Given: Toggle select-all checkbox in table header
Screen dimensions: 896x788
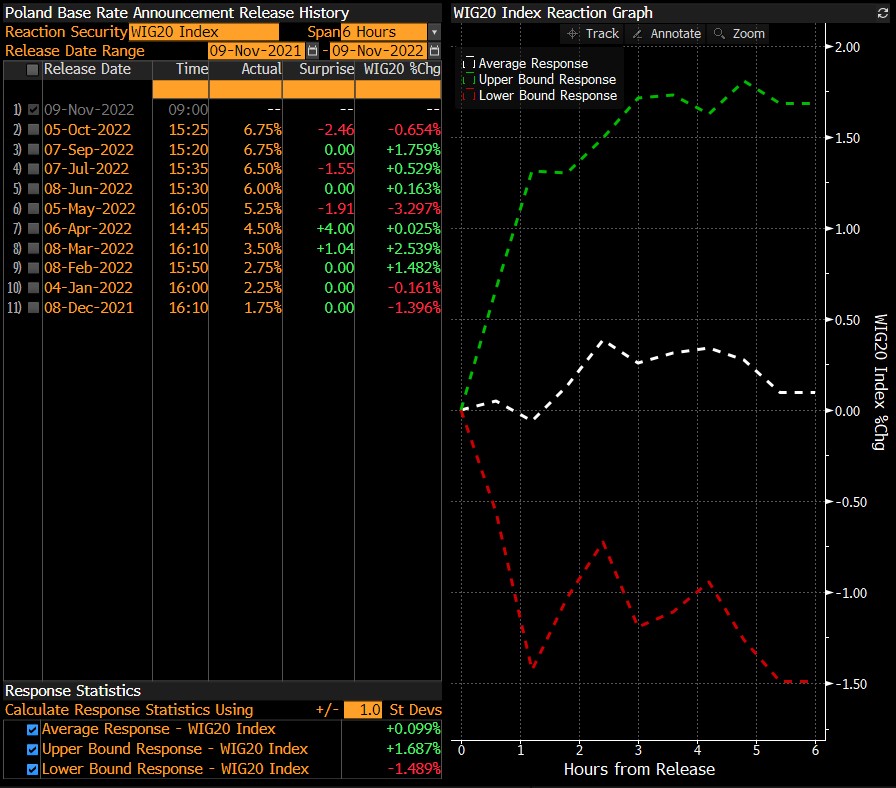Looking at the screenshot, I should click(33, 70).
